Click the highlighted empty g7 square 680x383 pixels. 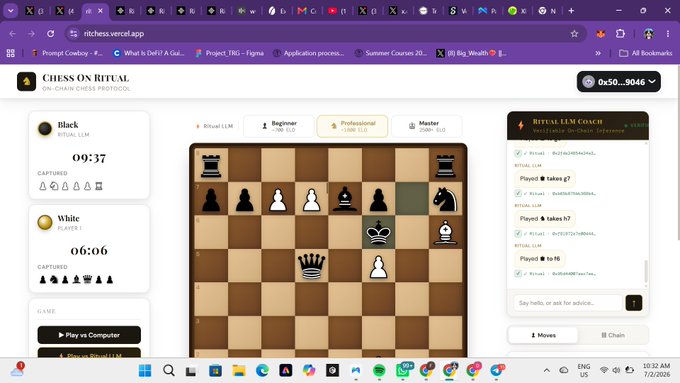[x=412, y=199]
